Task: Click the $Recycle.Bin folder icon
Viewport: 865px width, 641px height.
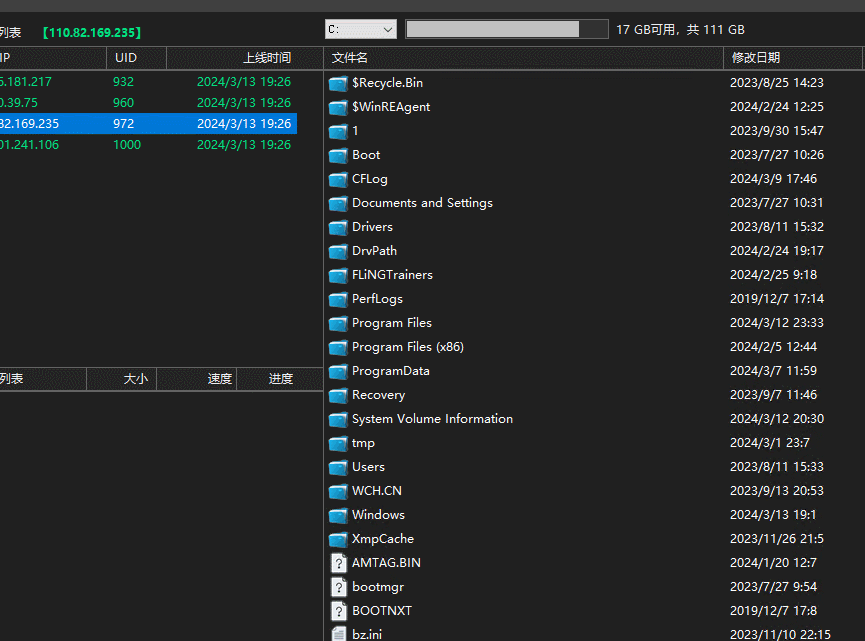Action: [338, 83]
